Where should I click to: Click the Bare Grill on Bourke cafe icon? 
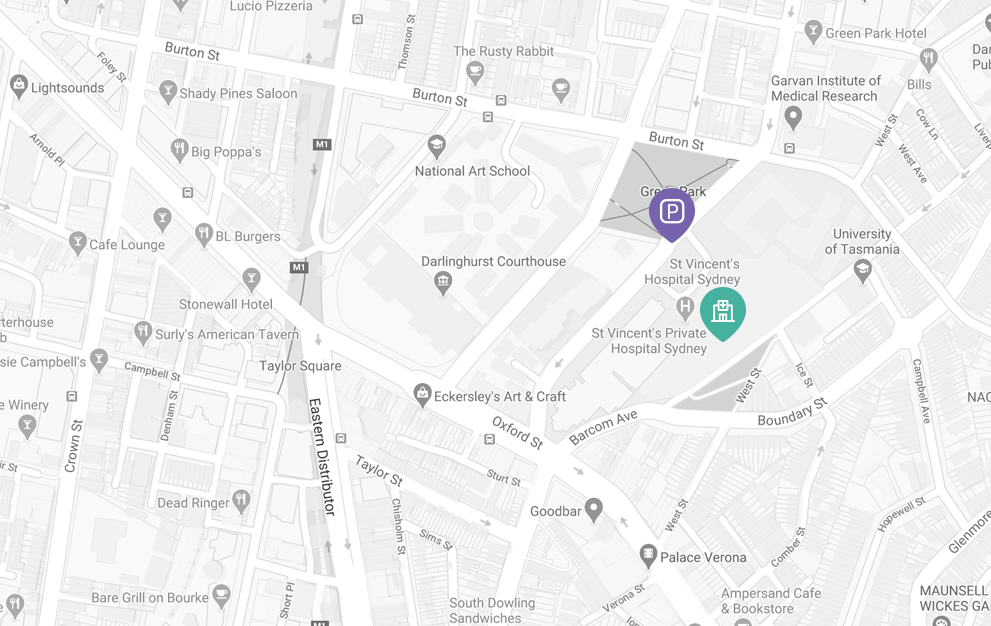221,596
